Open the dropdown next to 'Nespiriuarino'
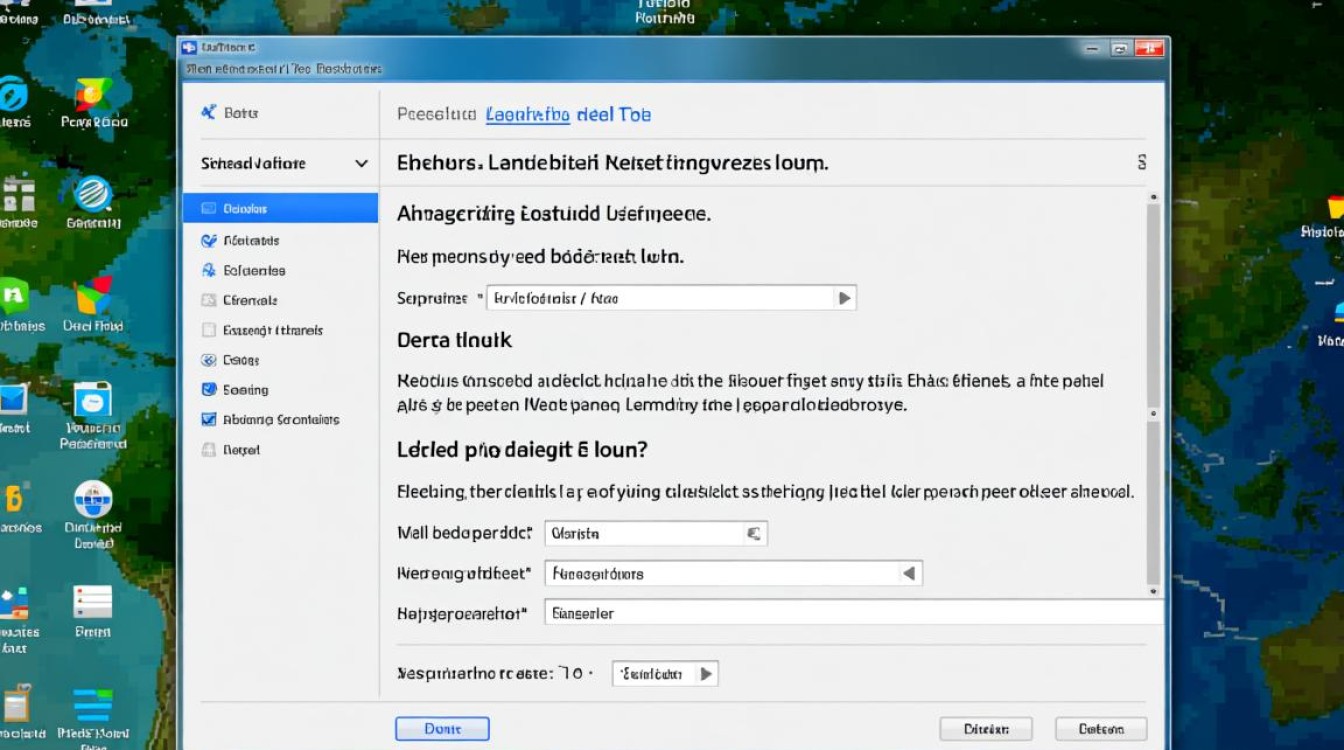The width and height of the screenshot is (1344, 750). (x=706, y=674)
